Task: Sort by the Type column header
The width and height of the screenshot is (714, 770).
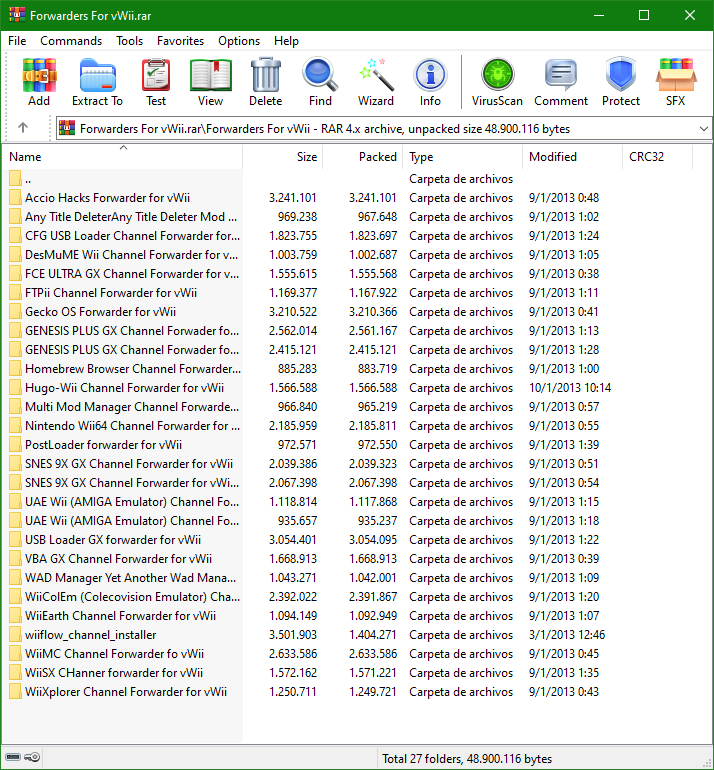Action: (x=463, y=157)
